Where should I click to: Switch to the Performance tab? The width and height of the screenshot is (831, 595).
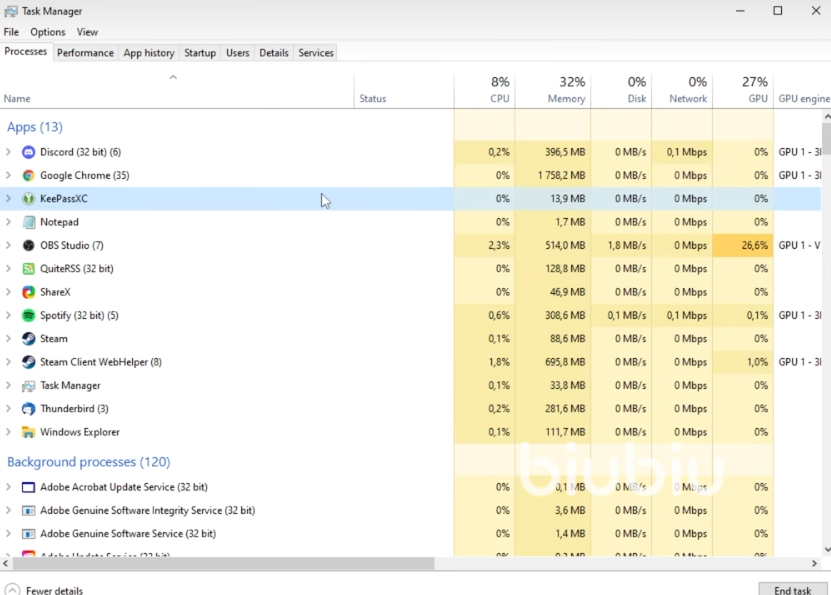click(x=85, y=53)
